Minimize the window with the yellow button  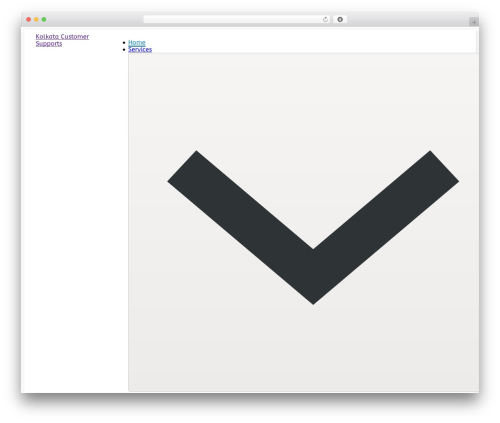tap(36, 19)
